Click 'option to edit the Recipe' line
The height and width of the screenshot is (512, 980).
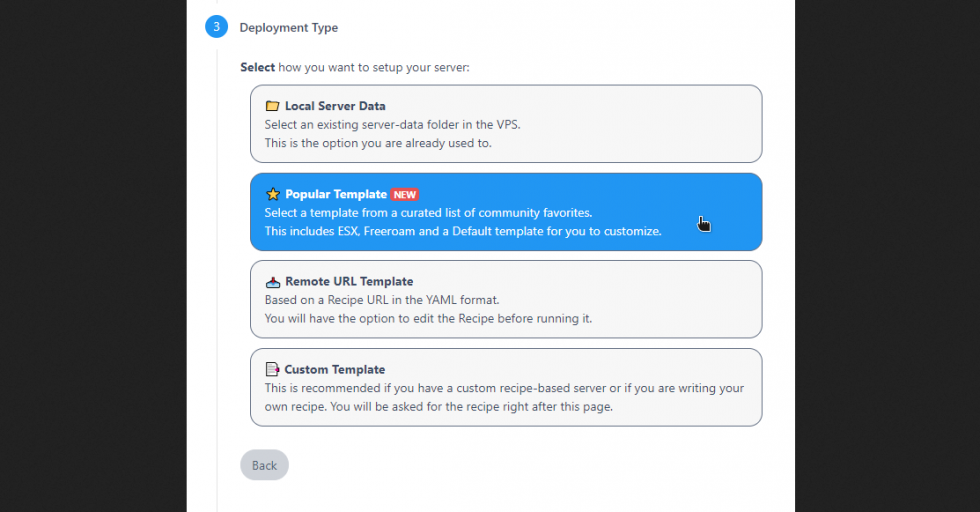[428, 319]
